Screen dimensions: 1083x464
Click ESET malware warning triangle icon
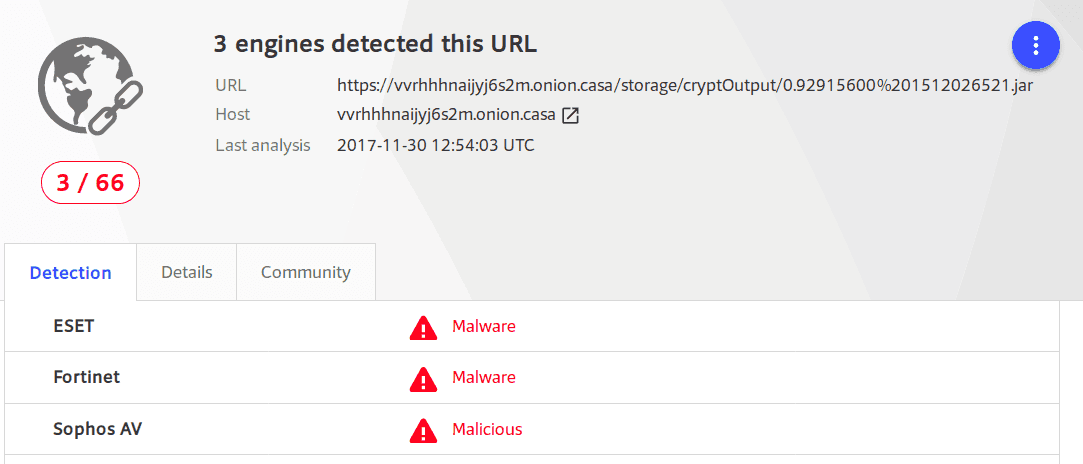[x=423, y=327]
